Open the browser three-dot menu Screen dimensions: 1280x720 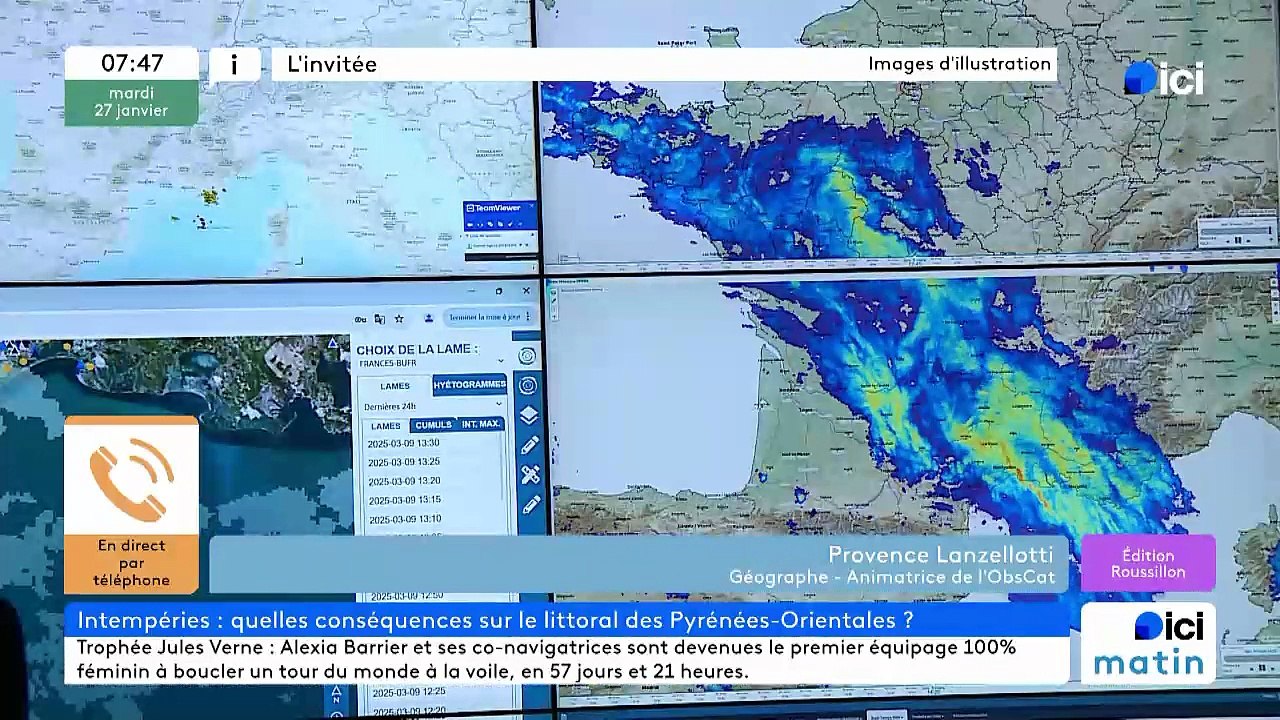529,317
